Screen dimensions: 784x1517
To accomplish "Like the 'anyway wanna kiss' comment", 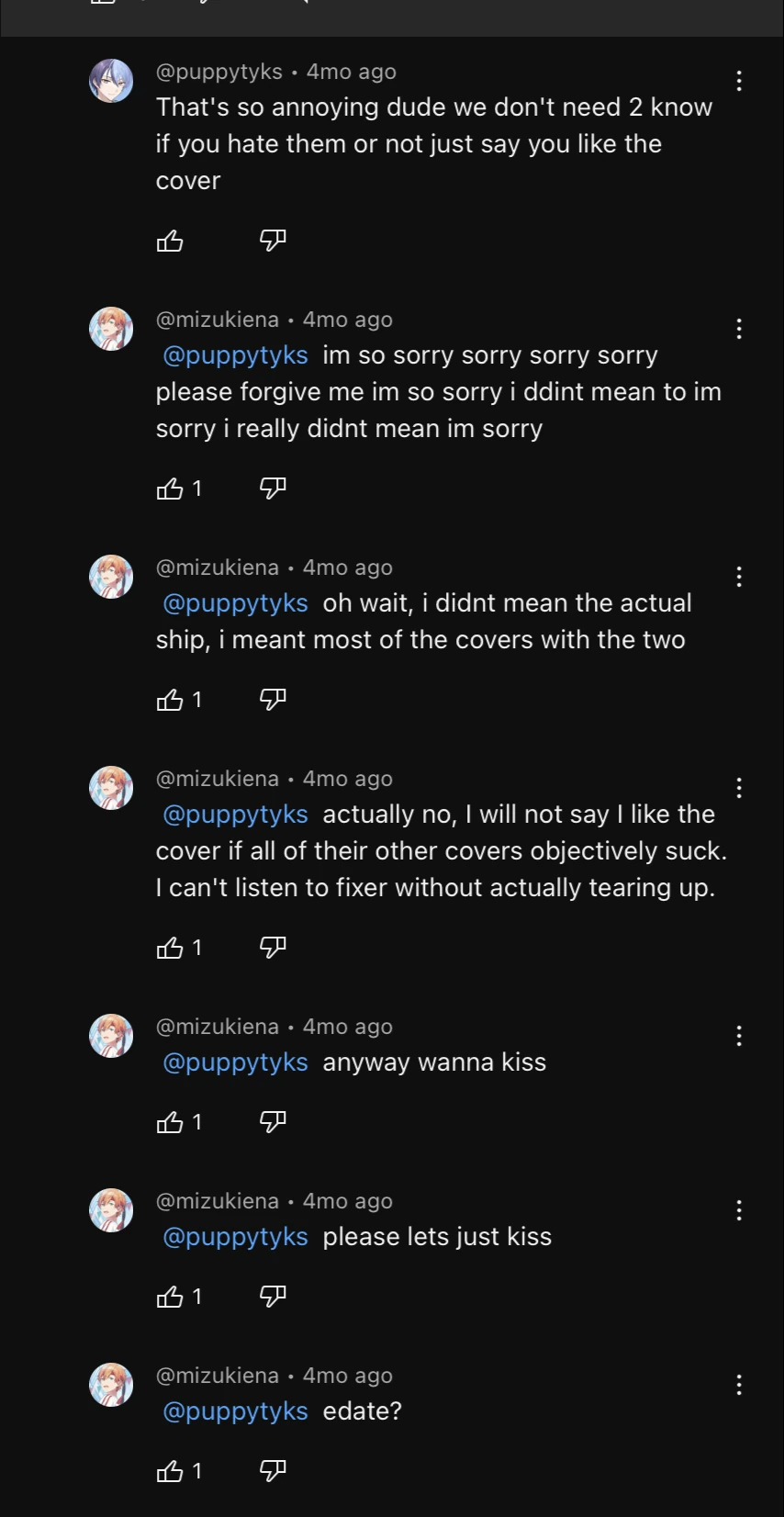I will 171,1122.
